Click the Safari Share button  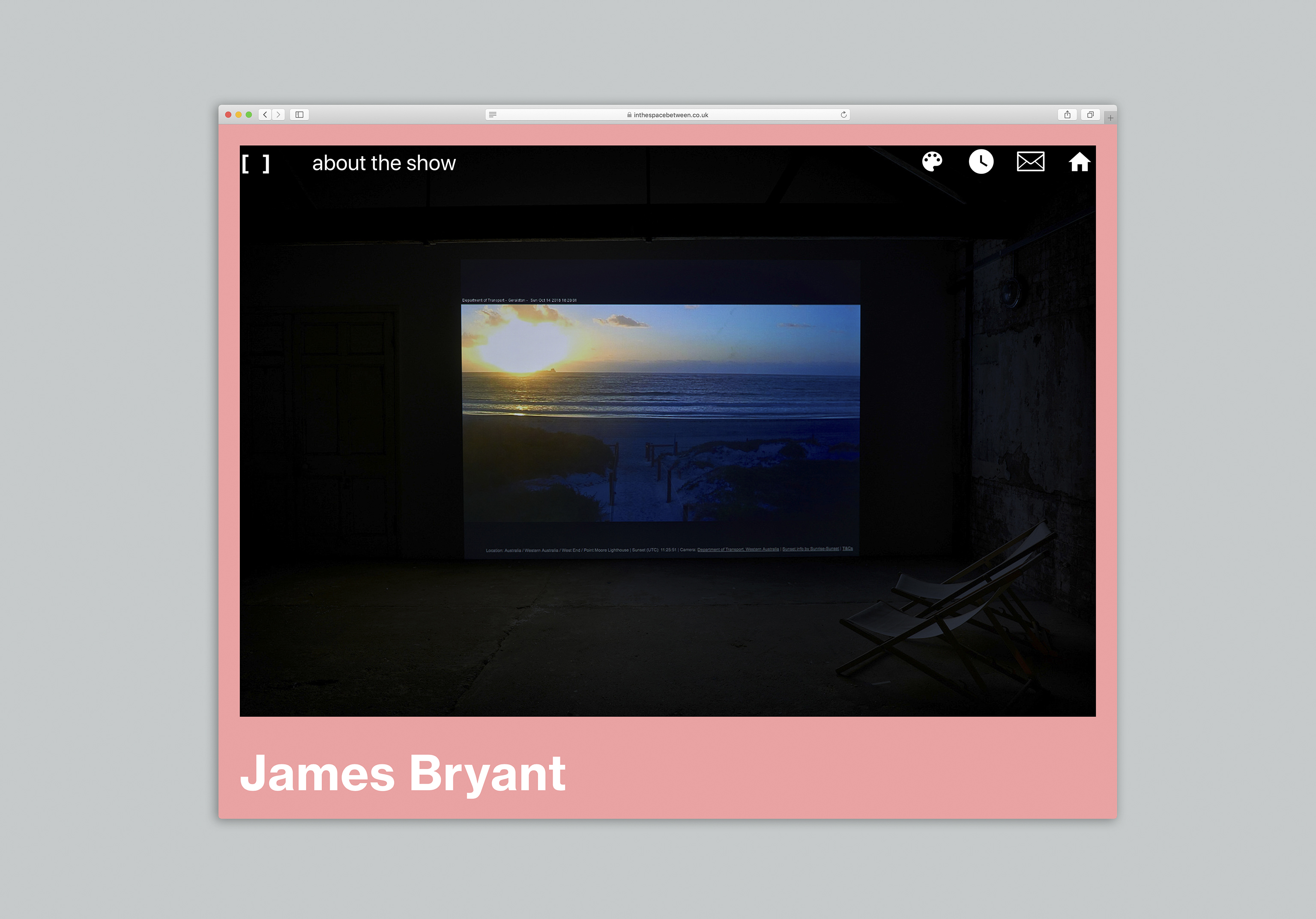[x=1067, y=115]
